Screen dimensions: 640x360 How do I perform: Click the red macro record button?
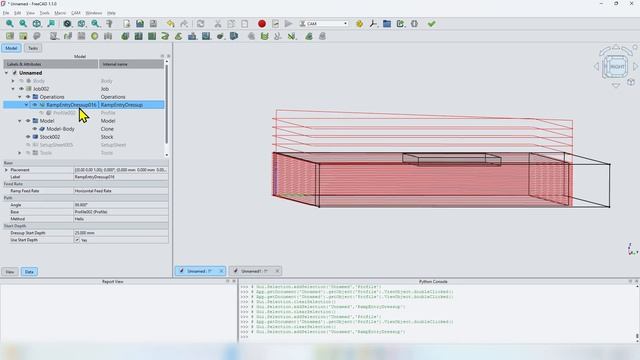(262, 24)
